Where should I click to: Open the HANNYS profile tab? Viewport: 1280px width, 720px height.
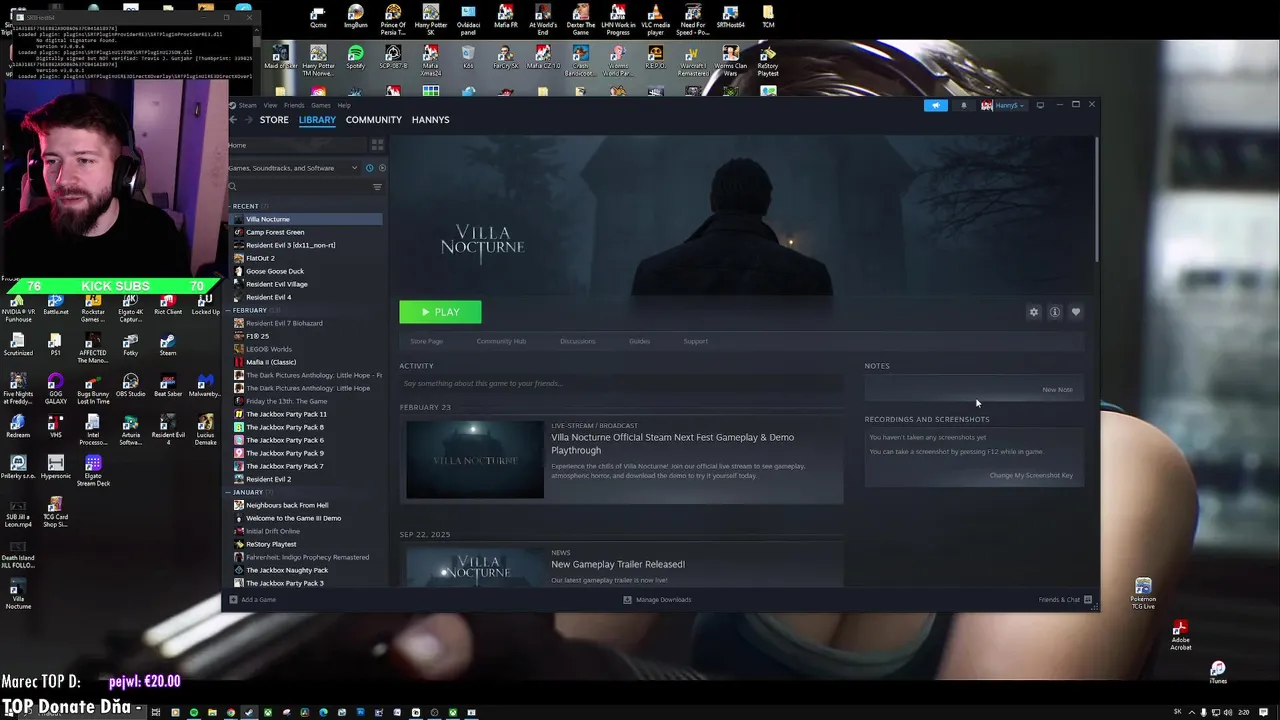click(430, 120)
